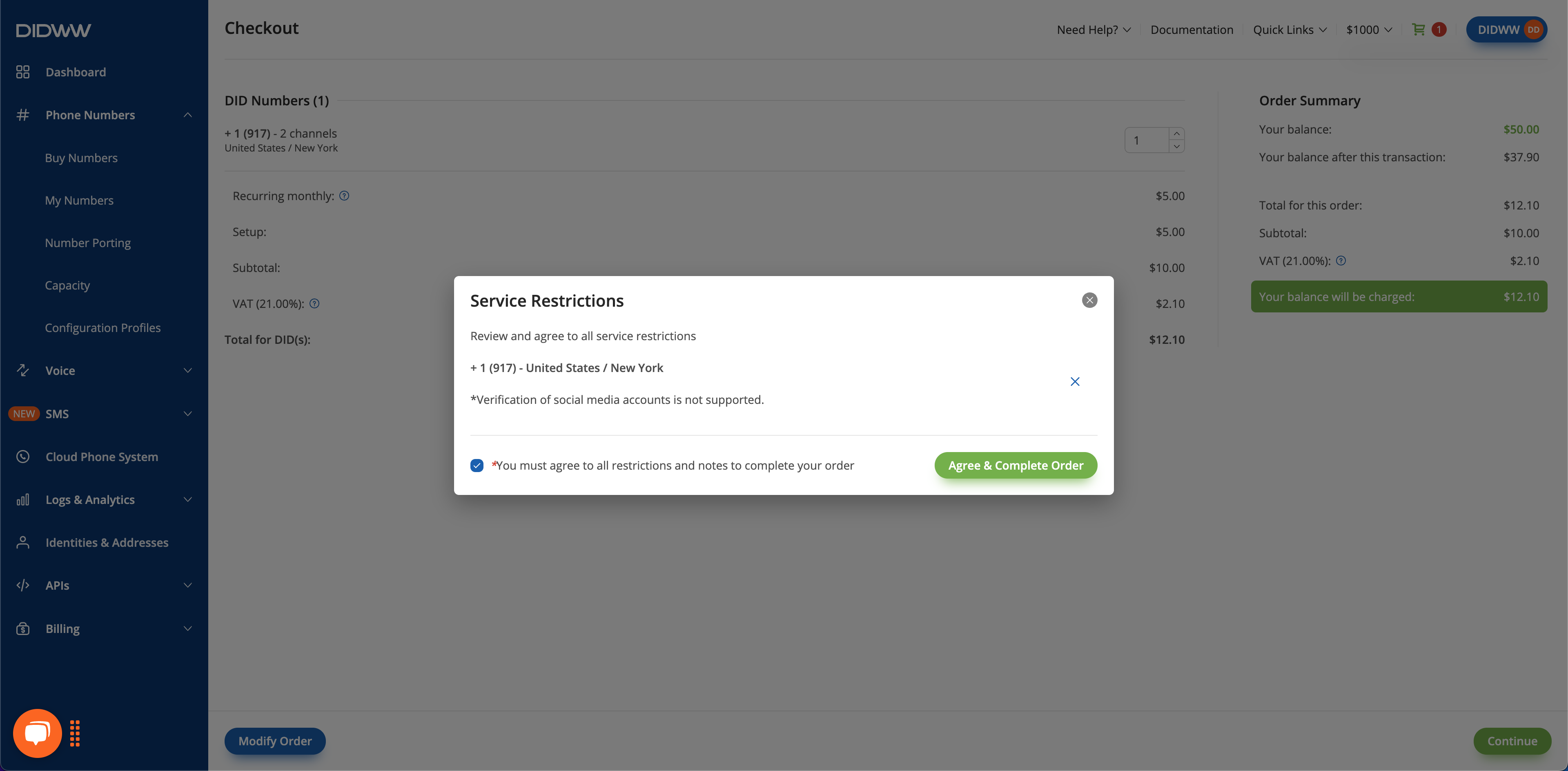Collapse the Phone Numbers section

[x=187, y=114]
